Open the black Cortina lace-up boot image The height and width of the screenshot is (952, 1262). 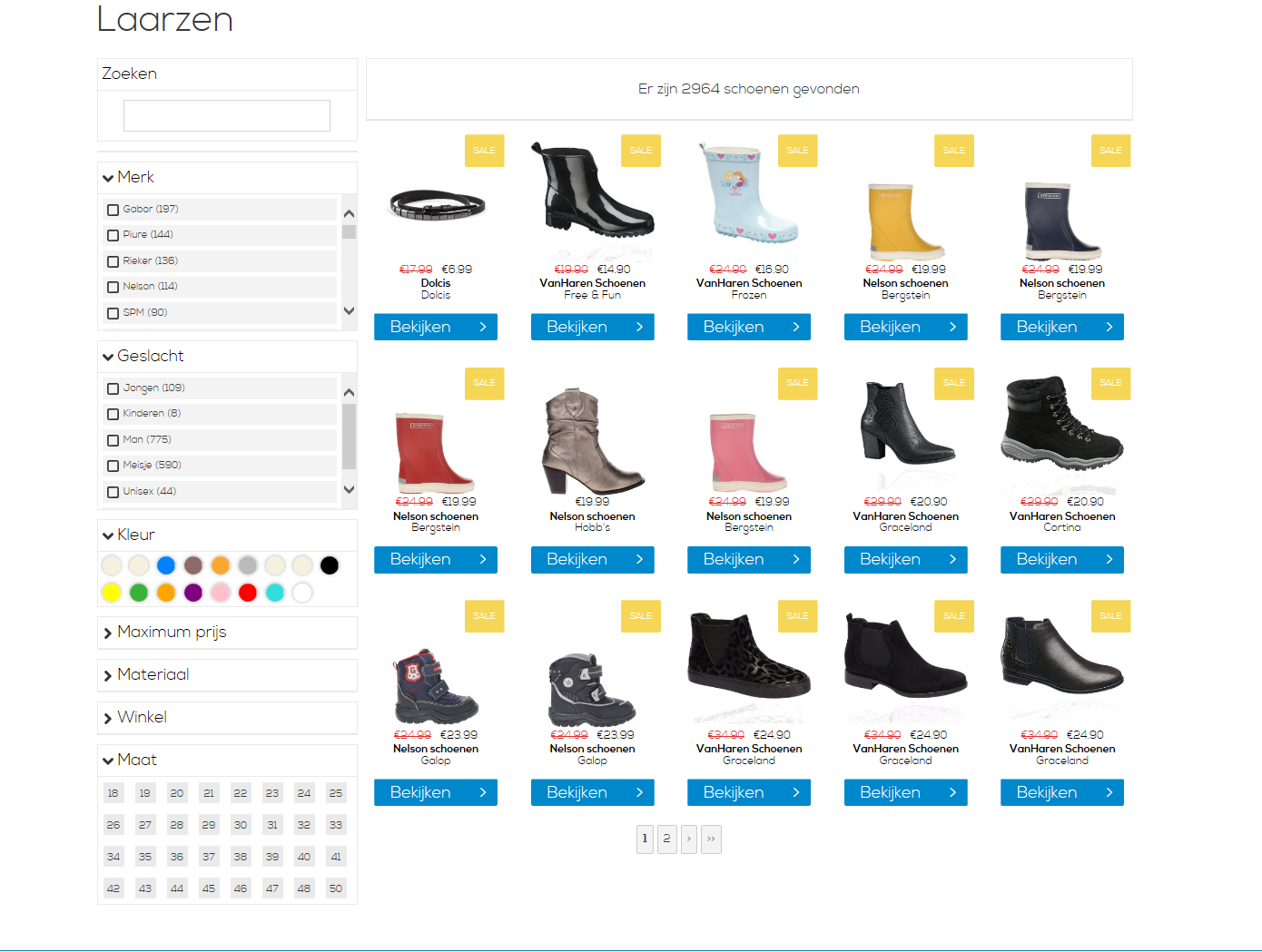(x=1062, y=422)
